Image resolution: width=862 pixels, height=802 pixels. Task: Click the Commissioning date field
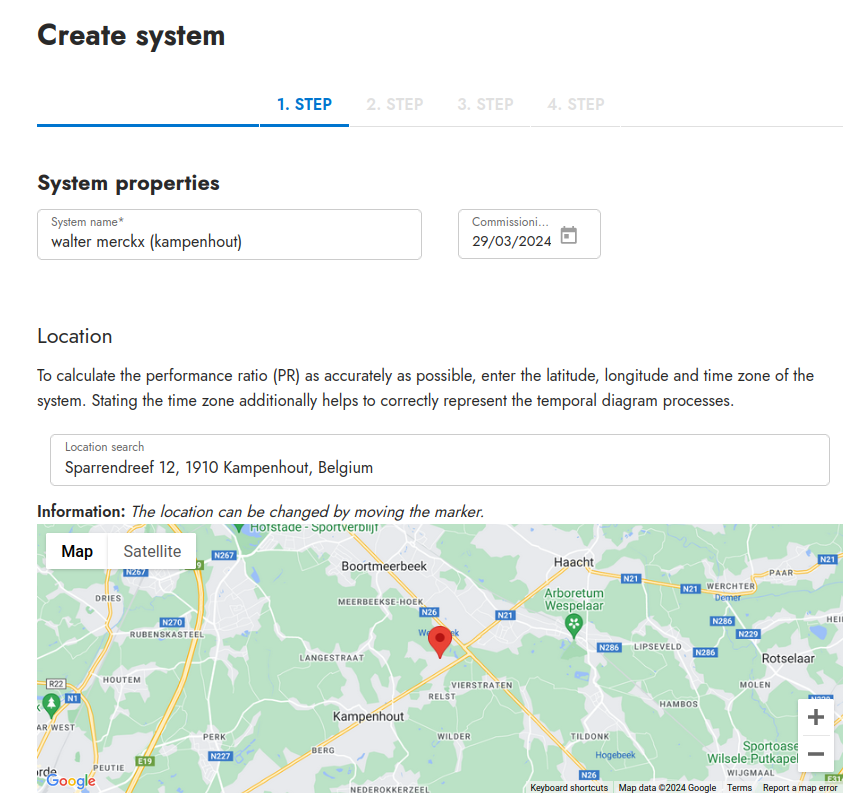[511, 241]
